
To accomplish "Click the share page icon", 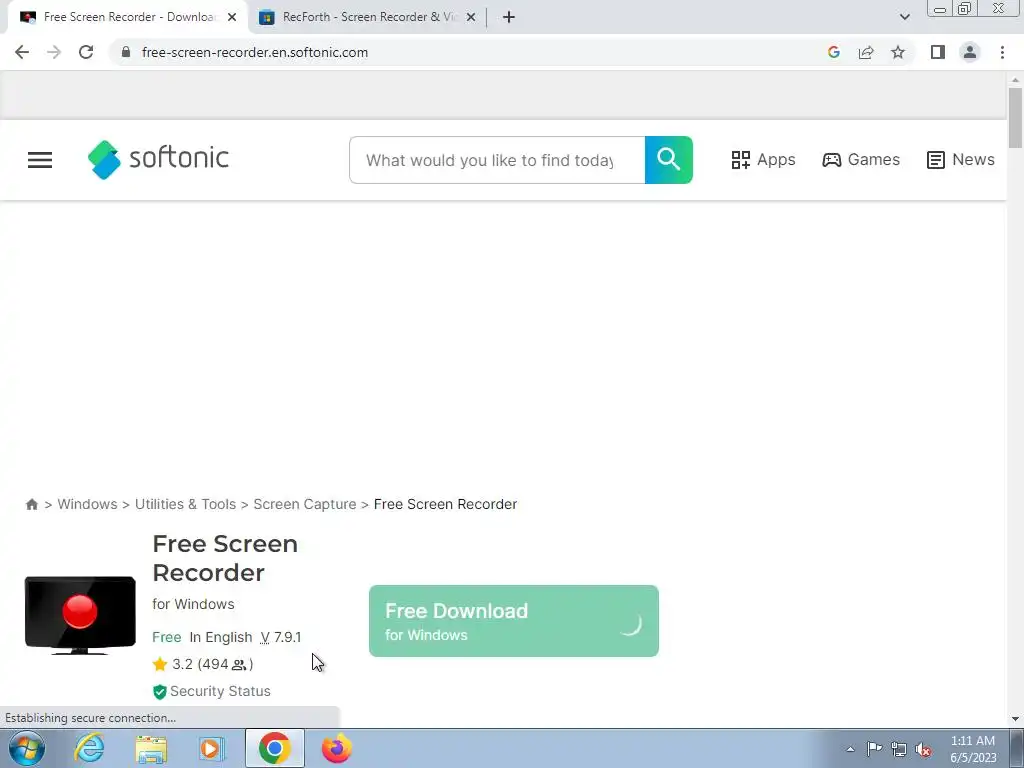I will [x=866, y=52].
